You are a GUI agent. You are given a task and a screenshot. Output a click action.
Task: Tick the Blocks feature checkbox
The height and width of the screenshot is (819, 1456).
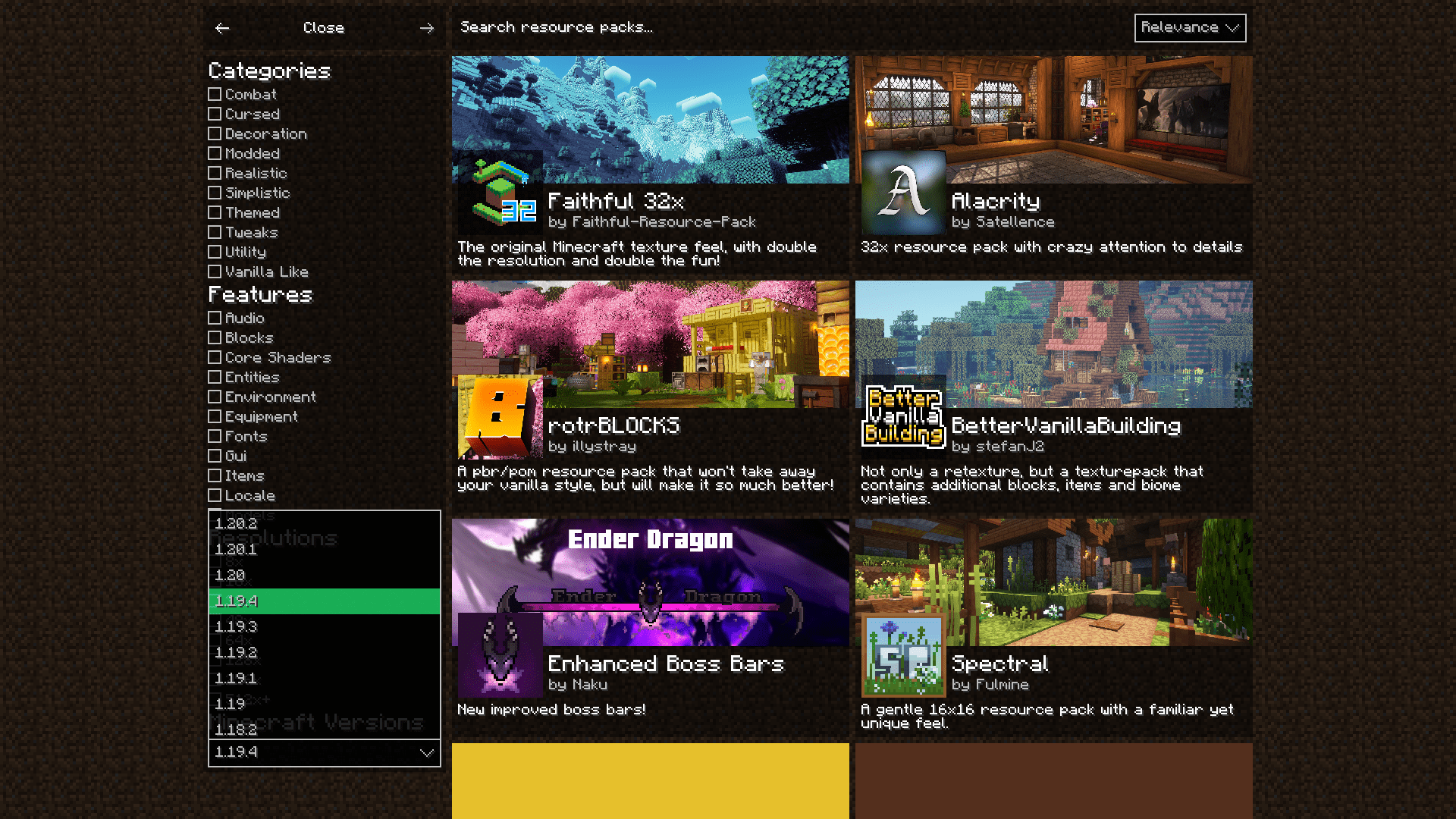tap(215, 337)
